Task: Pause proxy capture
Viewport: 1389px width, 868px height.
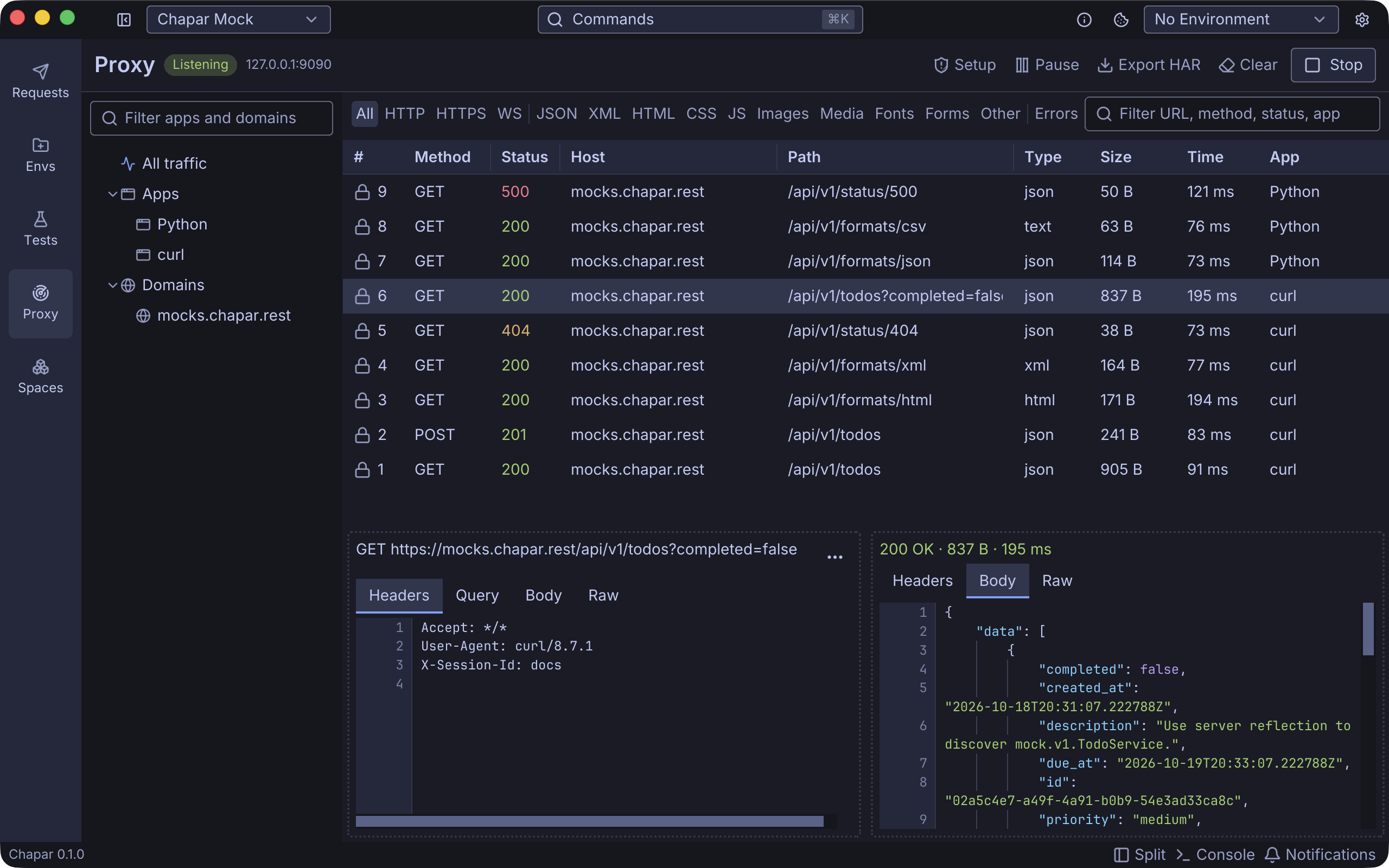Action: pyautogui.click(x=1047, y=65)
